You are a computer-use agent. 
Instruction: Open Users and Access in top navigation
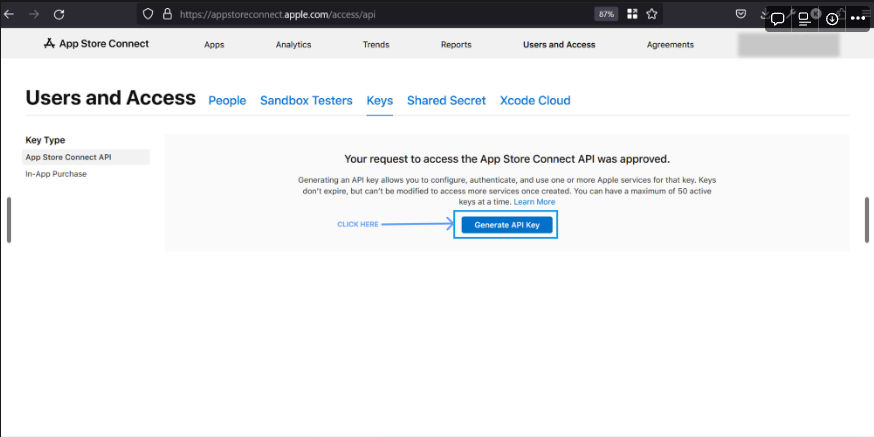point(559,45)
